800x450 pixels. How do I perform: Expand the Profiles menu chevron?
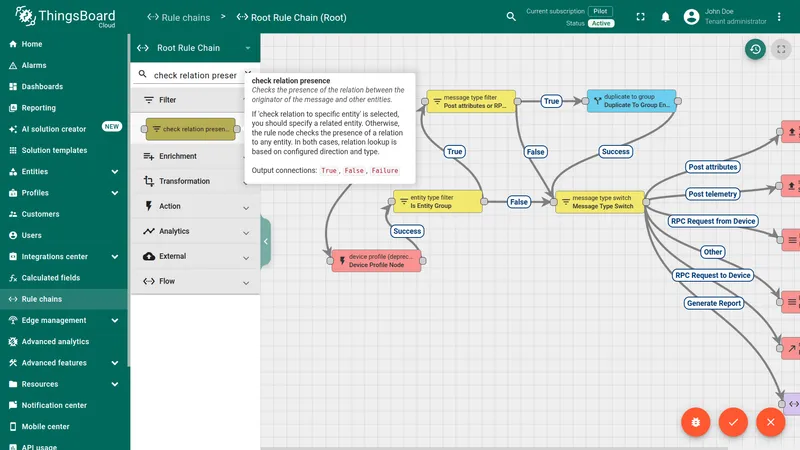[115, 193]
